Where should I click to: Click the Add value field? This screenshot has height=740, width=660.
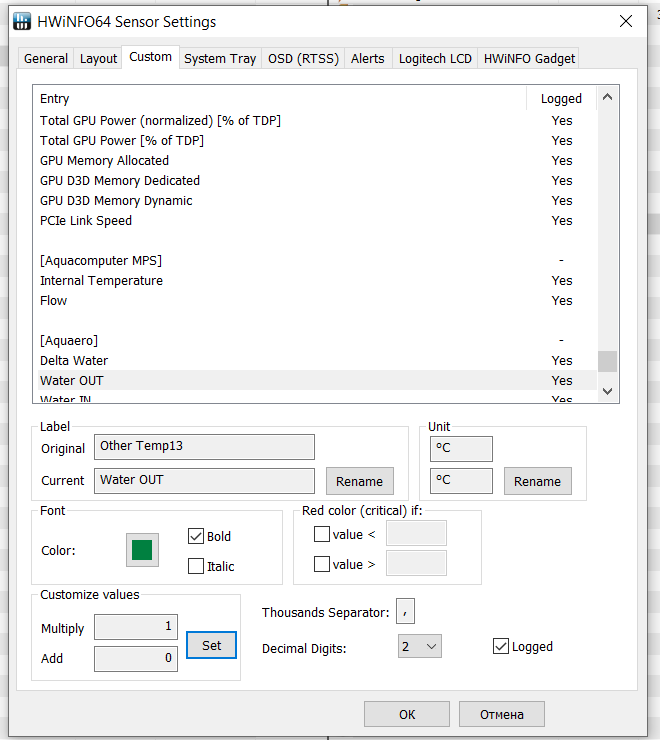[136, 659]
